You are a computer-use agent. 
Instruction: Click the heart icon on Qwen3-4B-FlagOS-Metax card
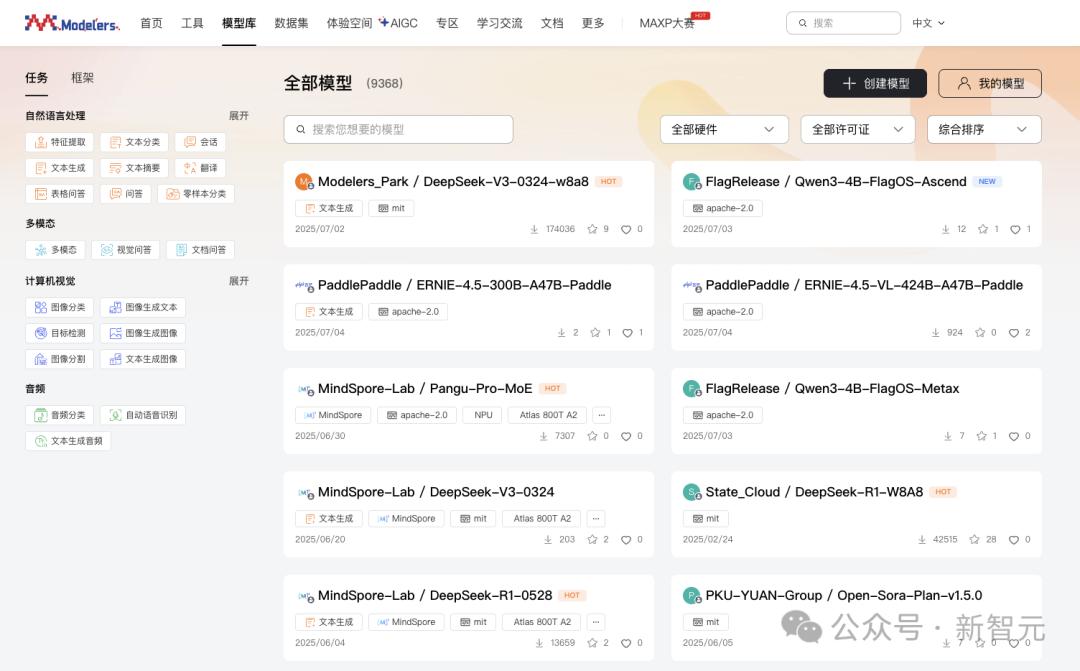pyautogui.click(x=1014, y=436)
